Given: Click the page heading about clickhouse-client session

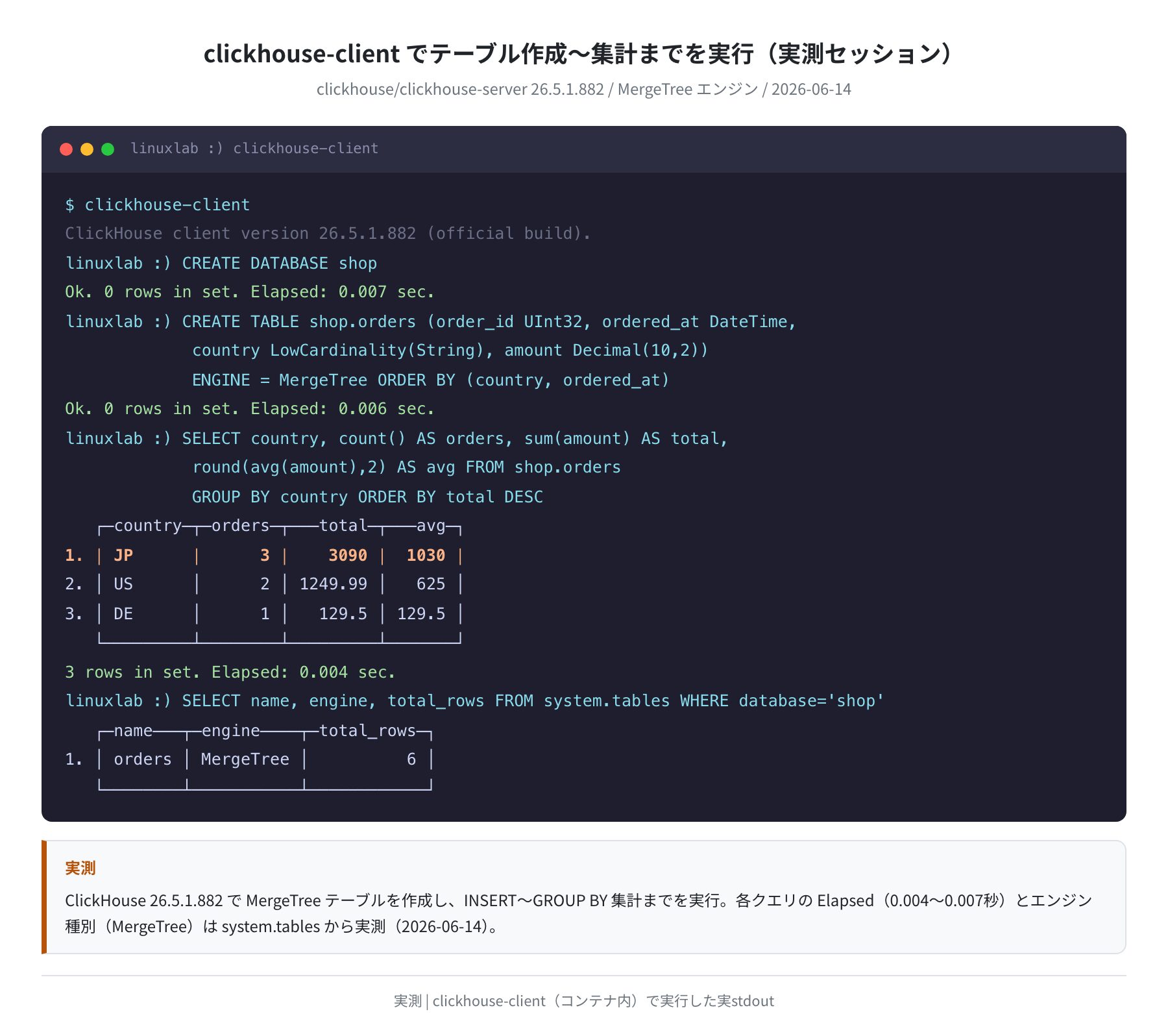Looking at the screenshot, I should pos(583,53).
